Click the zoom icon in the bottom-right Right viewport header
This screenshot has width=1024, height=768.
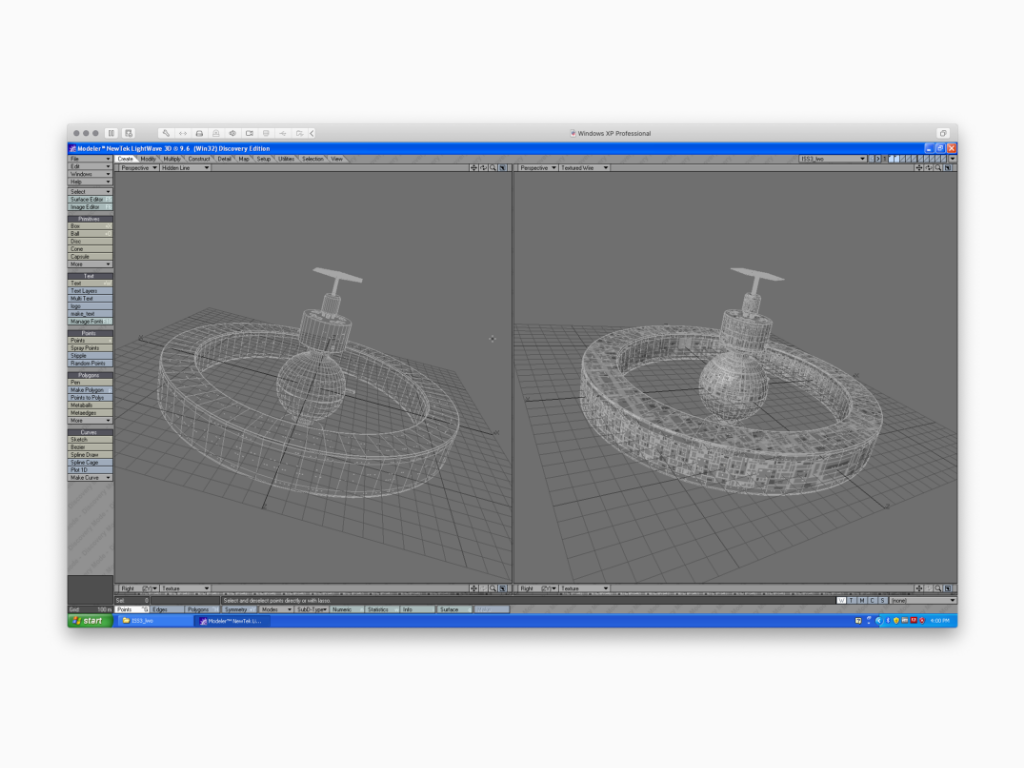point(938,588)
